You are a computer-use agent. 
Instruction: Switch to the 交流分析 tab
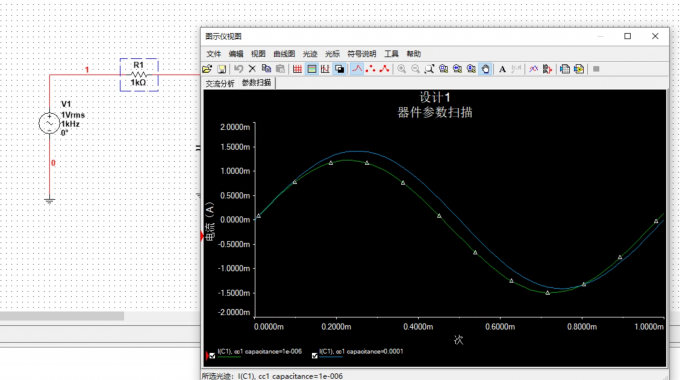coord(220,83)
